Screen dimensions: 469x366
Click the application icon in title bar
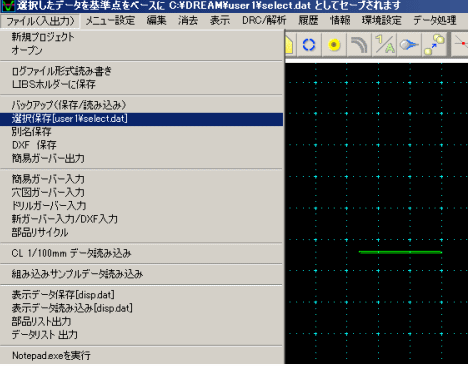coord(8,6)
